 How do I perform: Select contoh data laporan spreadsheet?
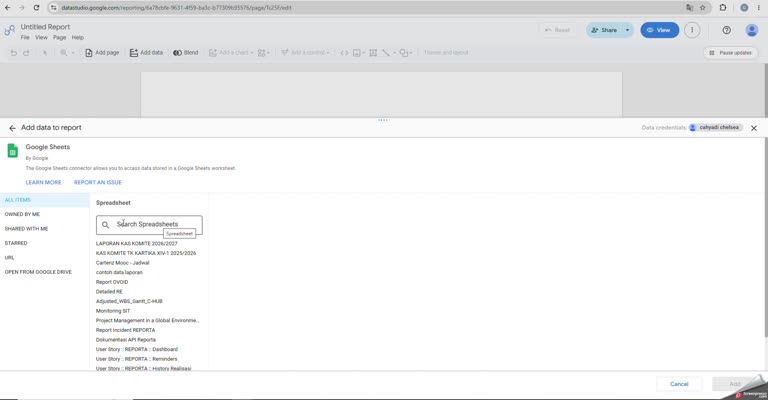coord(119,272)
